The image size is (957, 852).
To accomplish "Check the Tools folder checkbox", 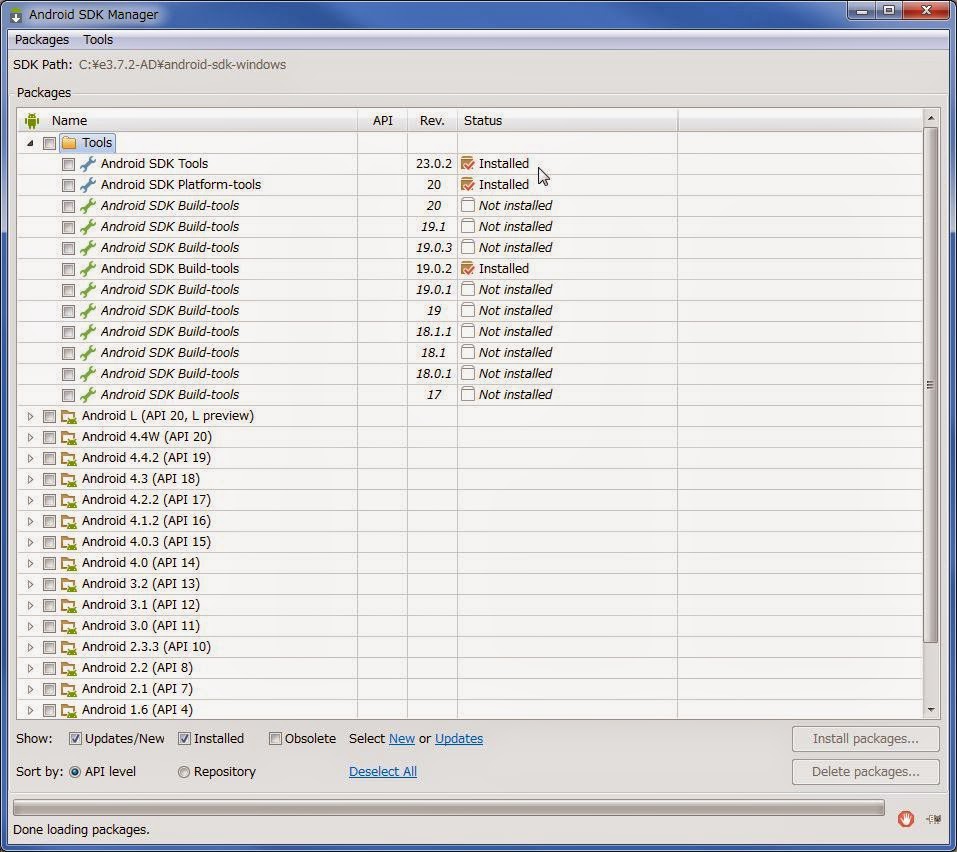I will click(x=49, y=143).
